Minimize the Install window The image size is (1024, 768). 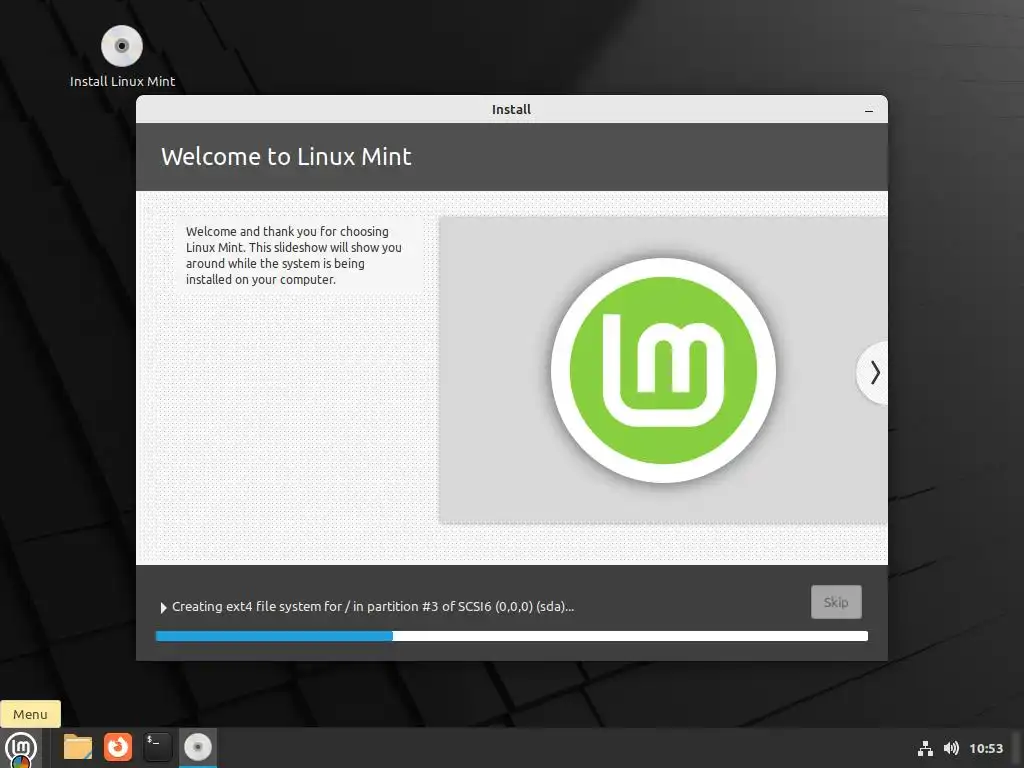pyautogui.click(x=869, y=110)
